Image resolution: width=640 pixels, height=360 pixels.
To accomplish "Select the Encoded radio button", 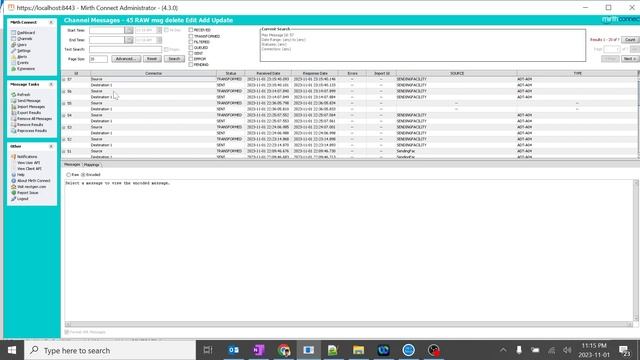I will tap(83, 175).
